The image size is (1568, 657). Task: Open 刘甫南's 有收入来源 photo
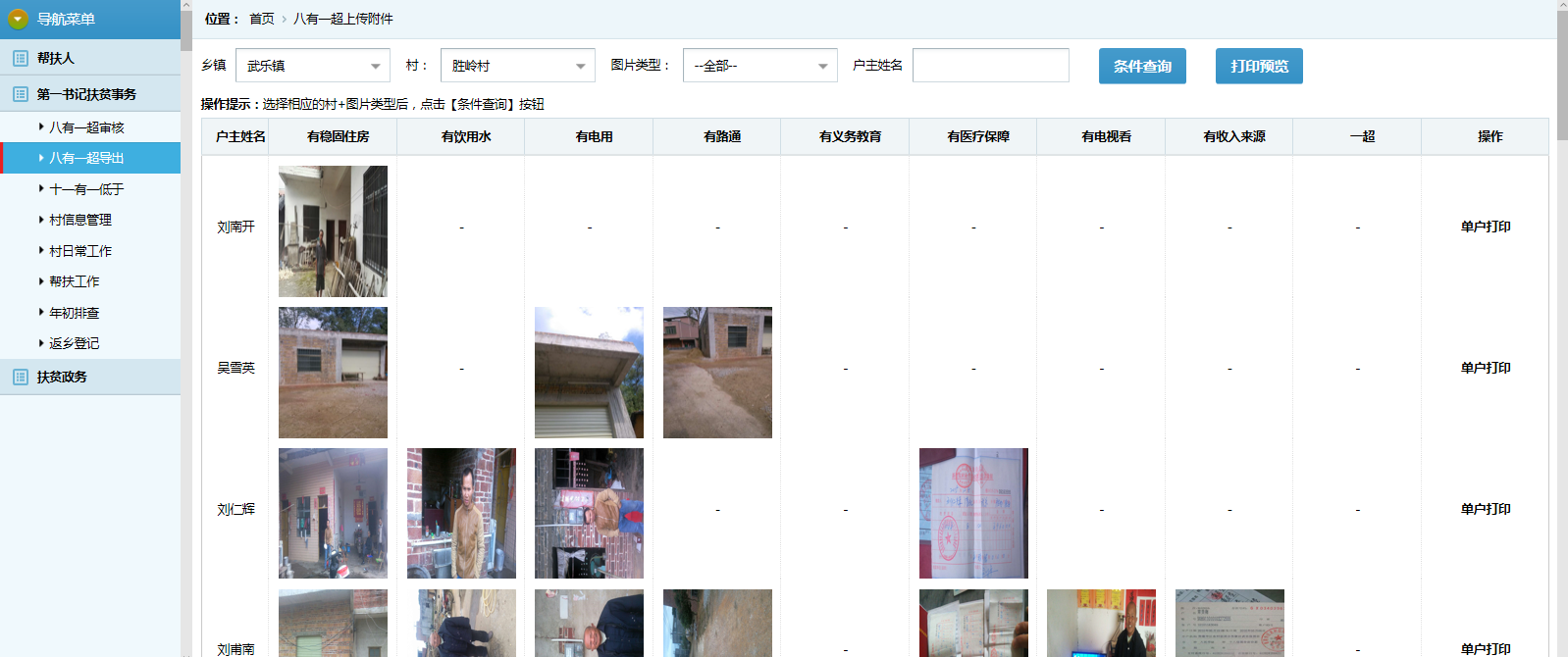[1229, 623]
